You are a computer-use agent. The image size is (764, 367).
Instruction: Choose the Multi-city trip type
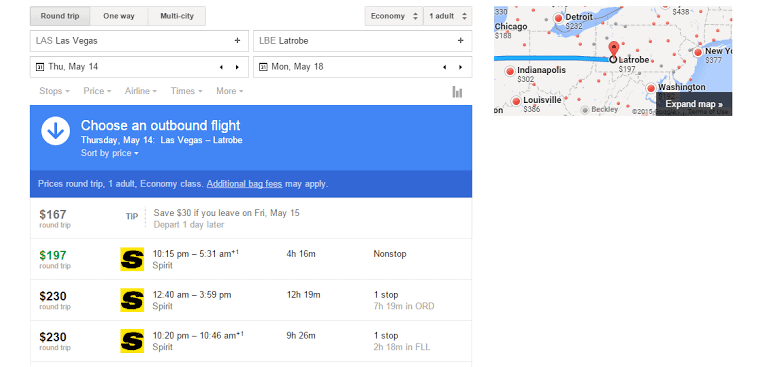(x=177, y=16)
